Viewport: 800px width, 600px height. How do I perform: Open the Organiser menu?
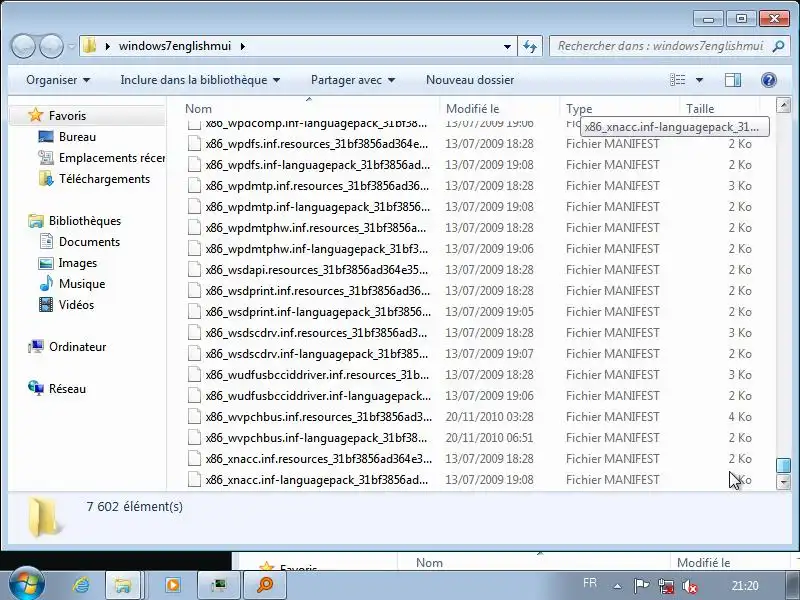pyautogui.click(x=58, y=80)
